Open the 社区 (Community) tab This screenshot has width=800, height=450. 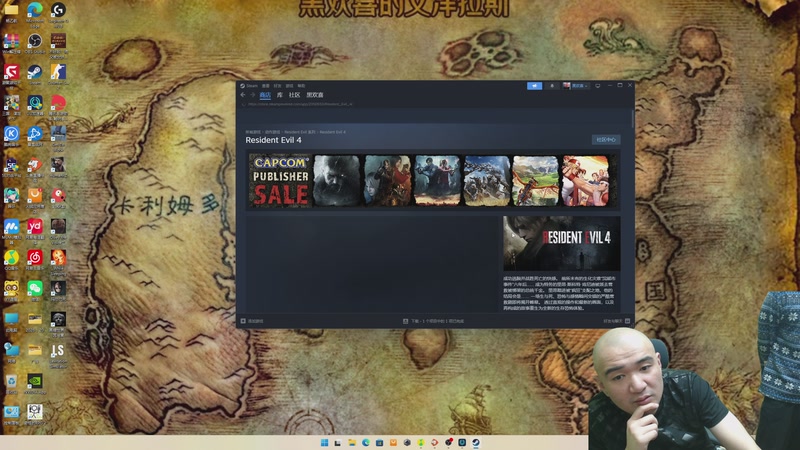click(x=294, y=95)
